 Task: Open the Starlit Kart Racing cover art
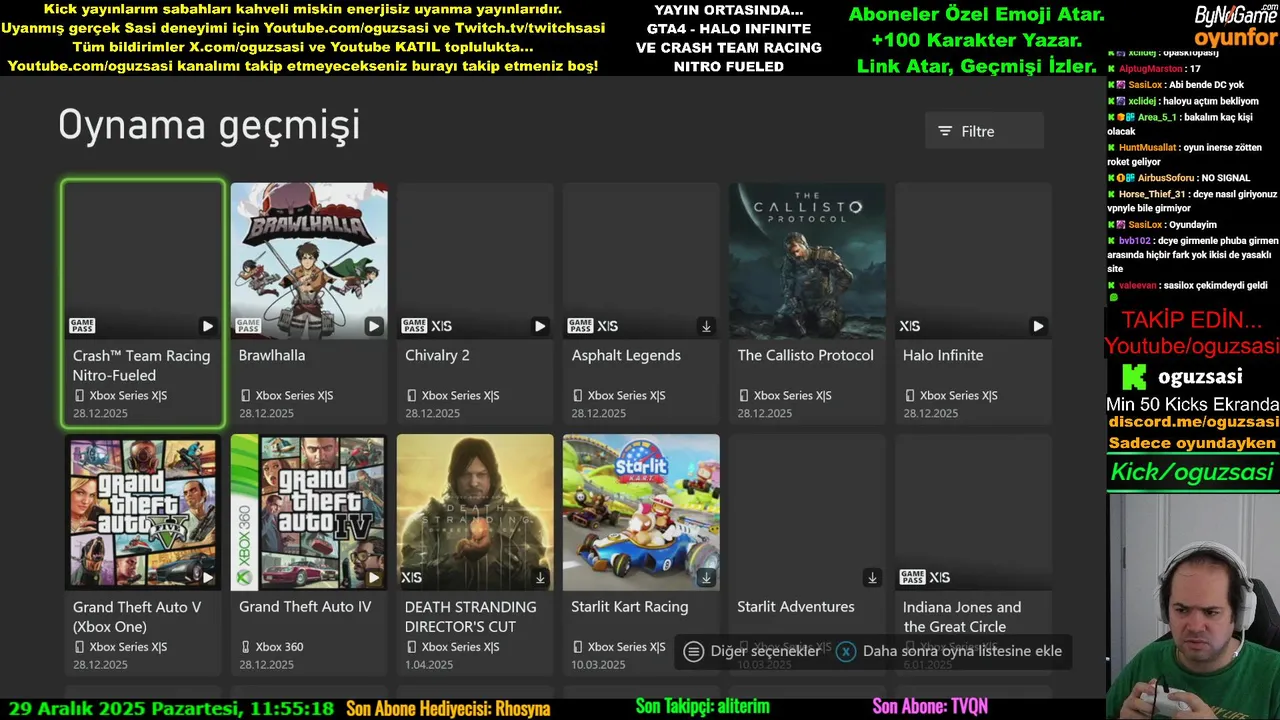pyautogui.click(x=641, y=512)
